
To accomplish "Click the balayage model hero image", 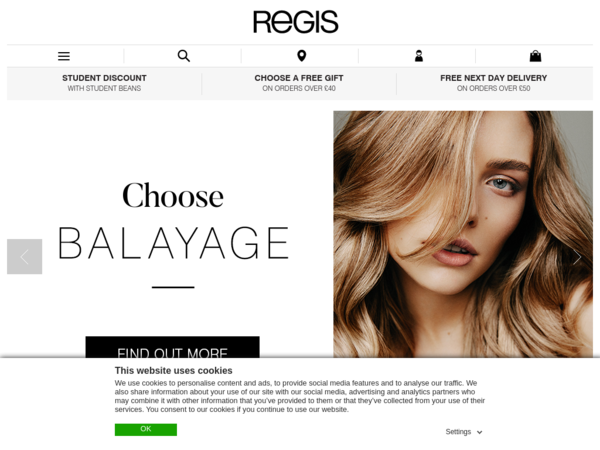I will (x=463, y=234).
